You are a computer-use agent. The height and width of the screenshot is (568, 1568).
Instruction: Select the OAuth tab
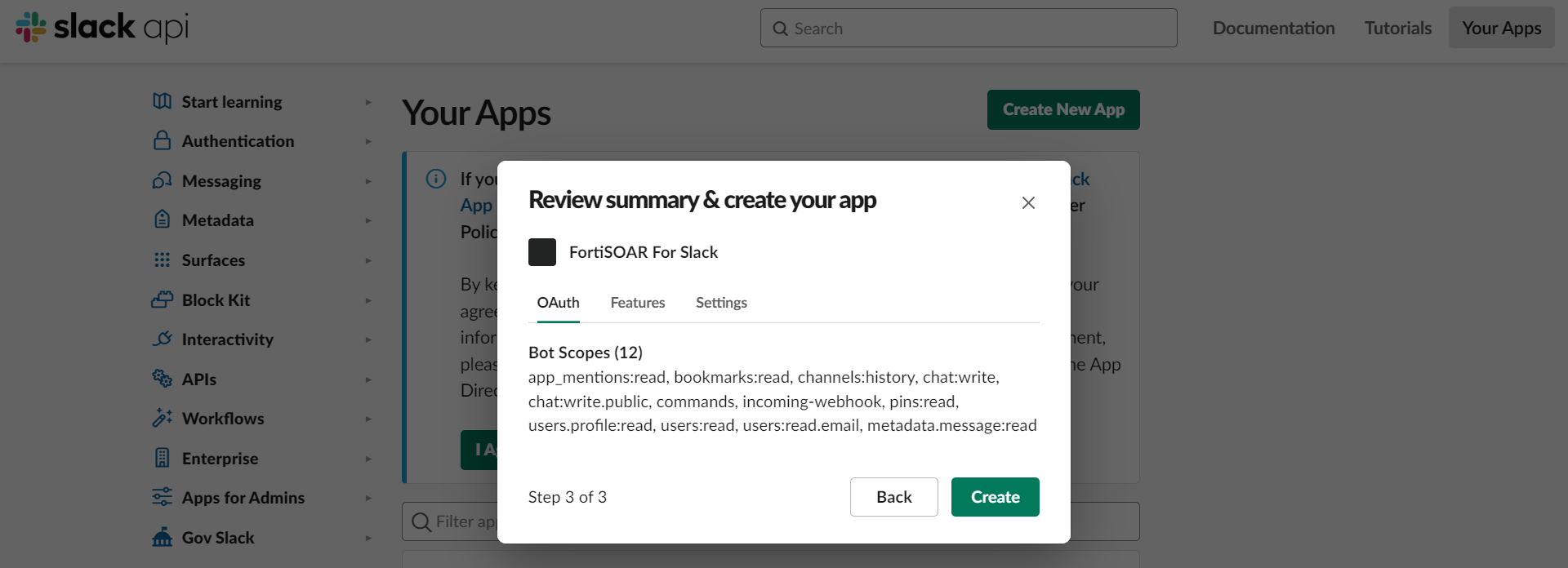(558, 303)
